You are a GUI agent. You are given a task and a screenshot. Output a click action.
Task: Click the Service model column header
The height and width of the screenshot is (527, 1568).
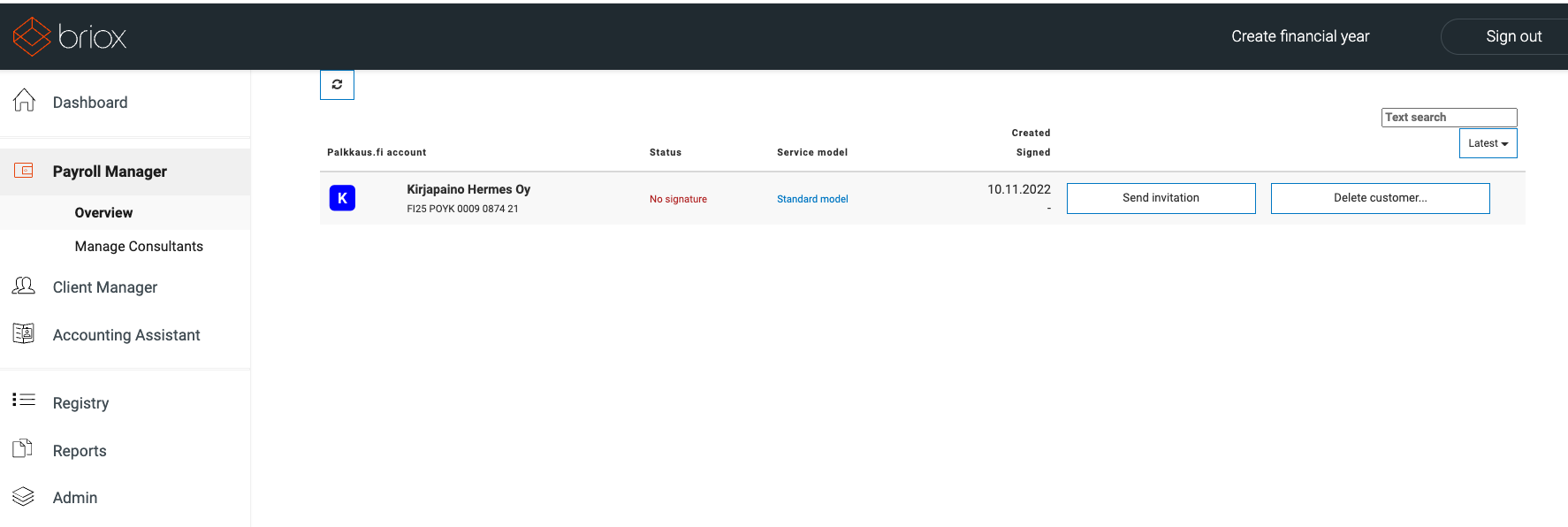812,152
